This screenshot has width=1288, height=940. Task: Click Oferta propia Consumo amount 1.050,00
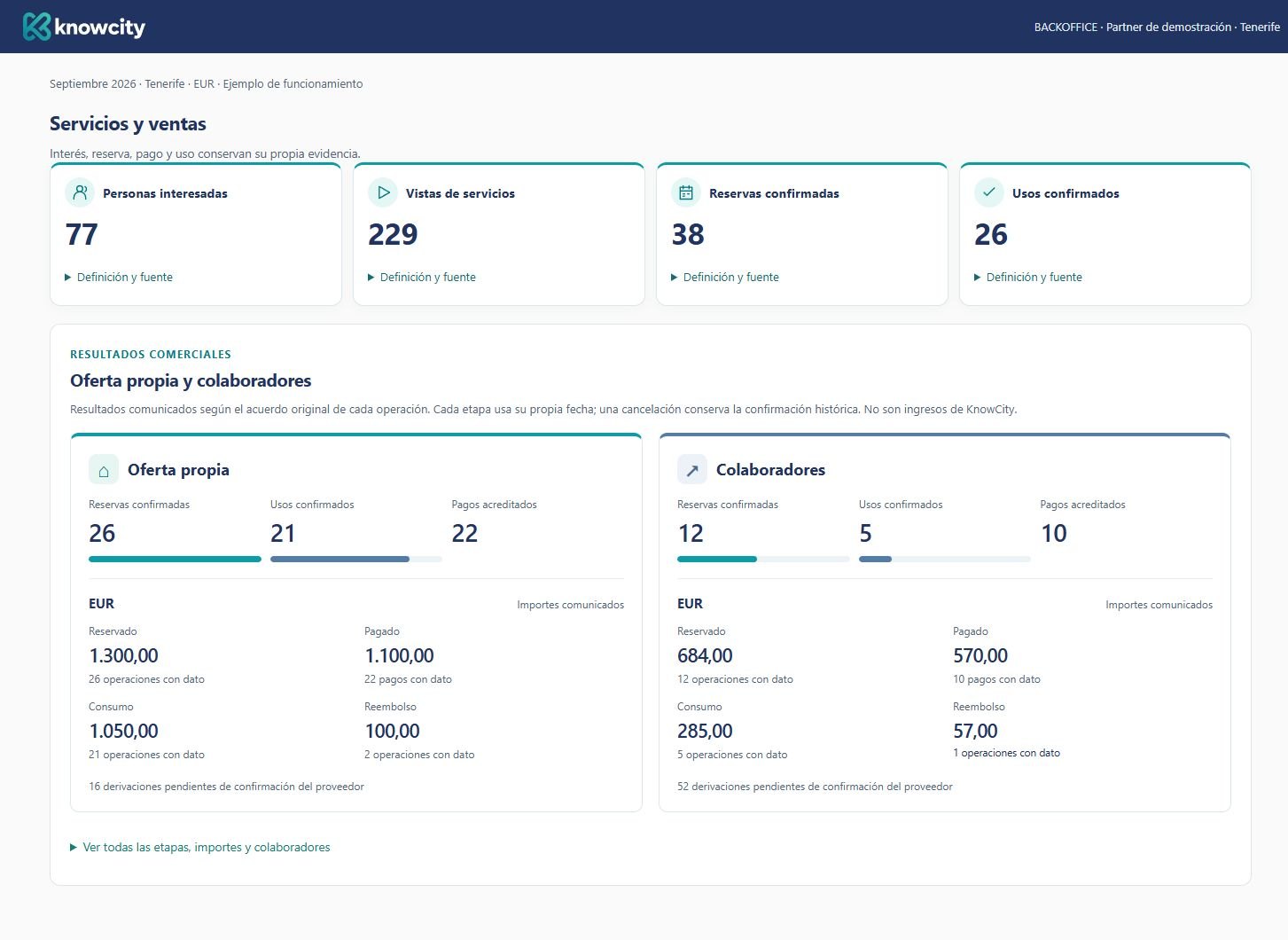[x=123, y=732]
